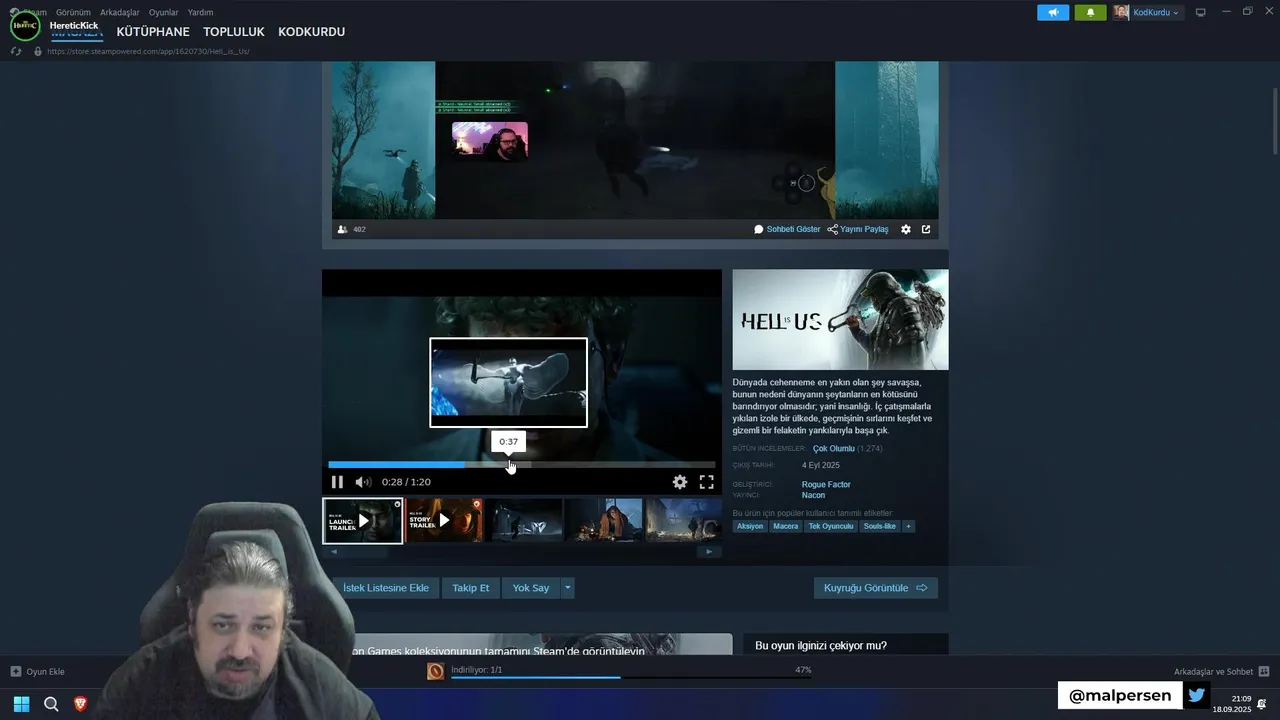Viewport: 1280px width, 720px height.
Task: Open the Tek Oyunculu tag
Action: tap(831, 526)
